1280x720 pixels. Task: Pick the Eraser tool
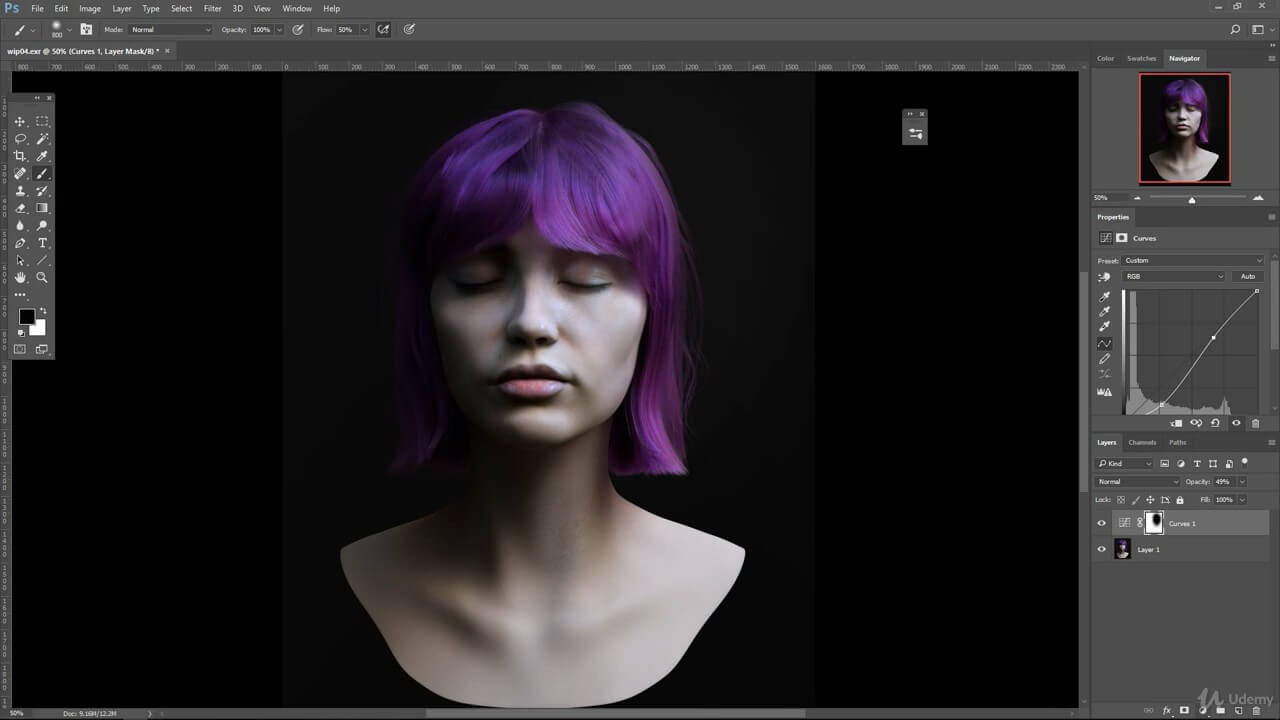[20, 208]
